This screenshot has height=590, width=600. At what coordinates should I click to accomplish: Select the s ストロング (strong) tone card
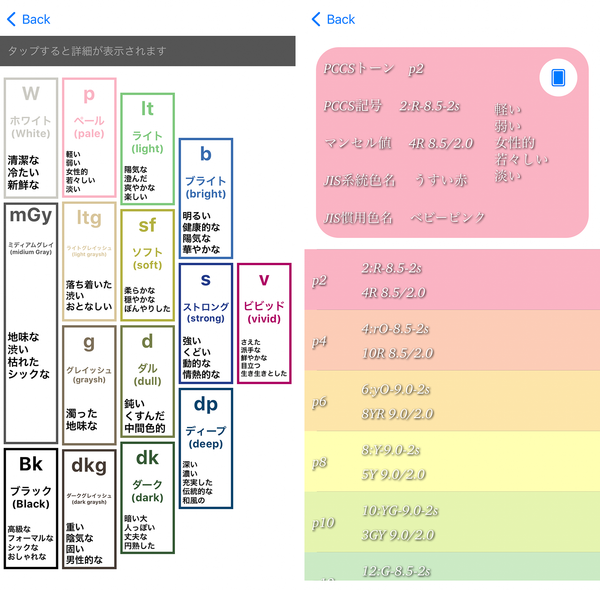tap(206, 323)
